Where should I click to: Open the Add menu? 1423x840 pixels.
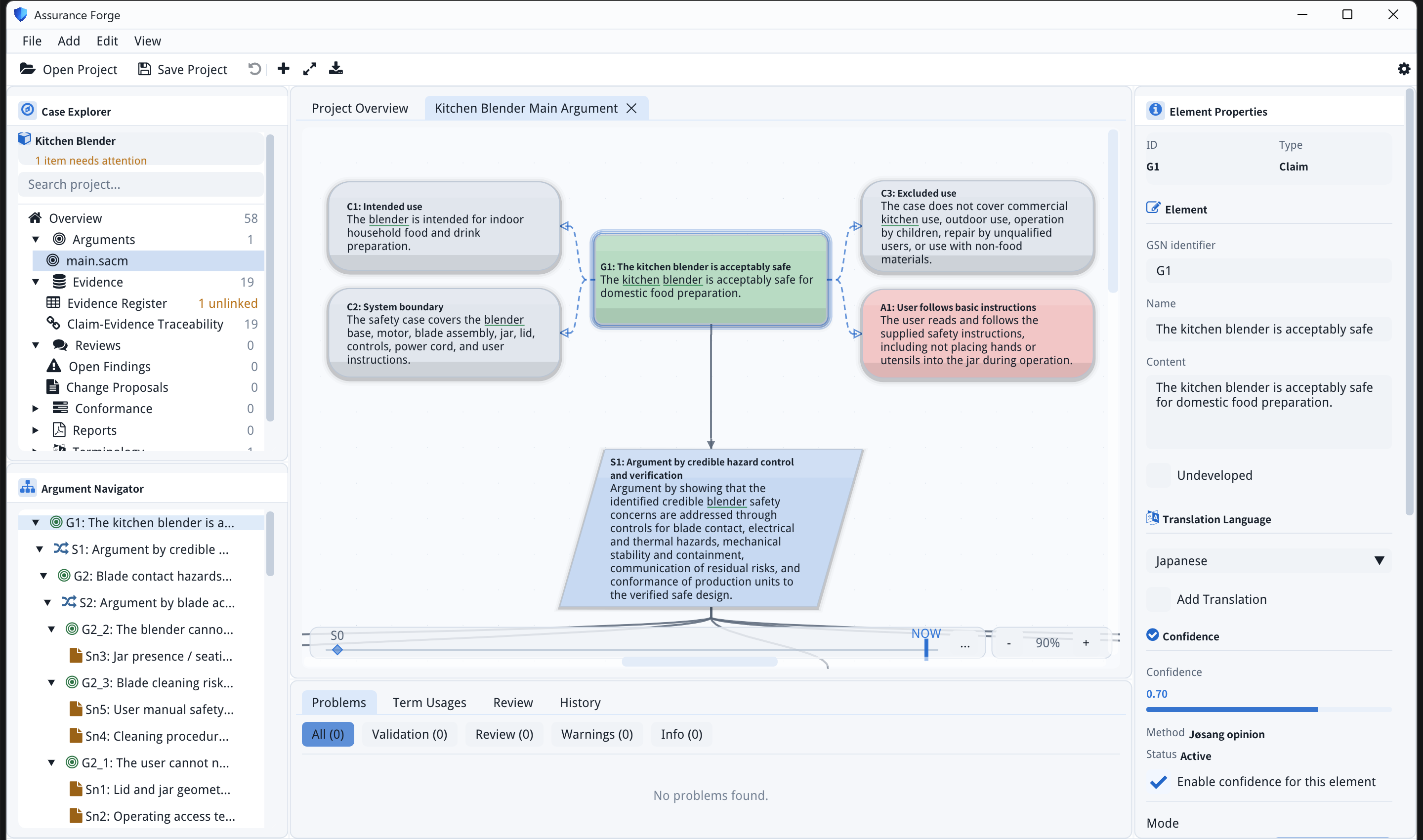(x=69, y=41)
